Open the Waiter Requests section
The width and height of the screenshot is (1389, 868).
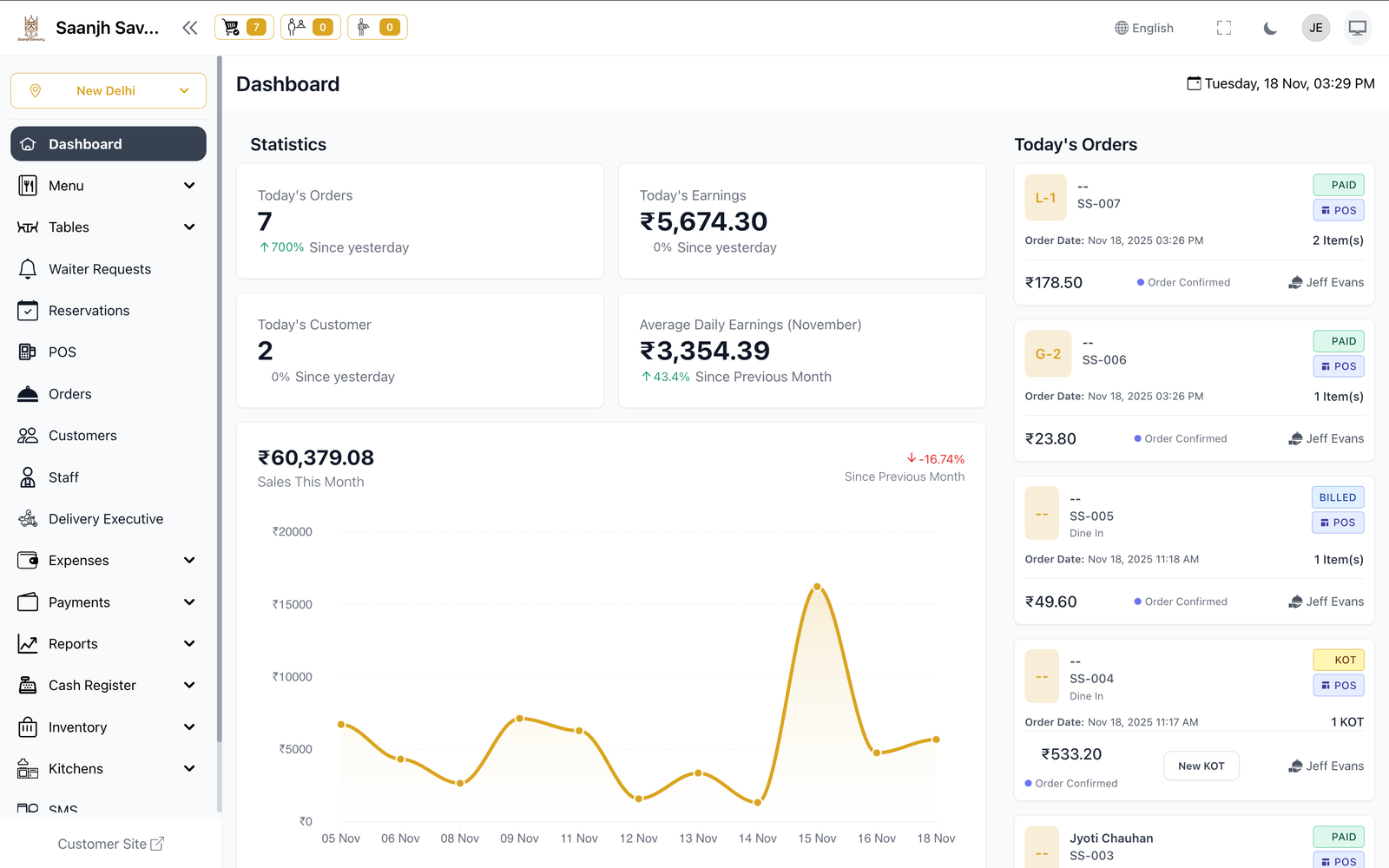99,268
